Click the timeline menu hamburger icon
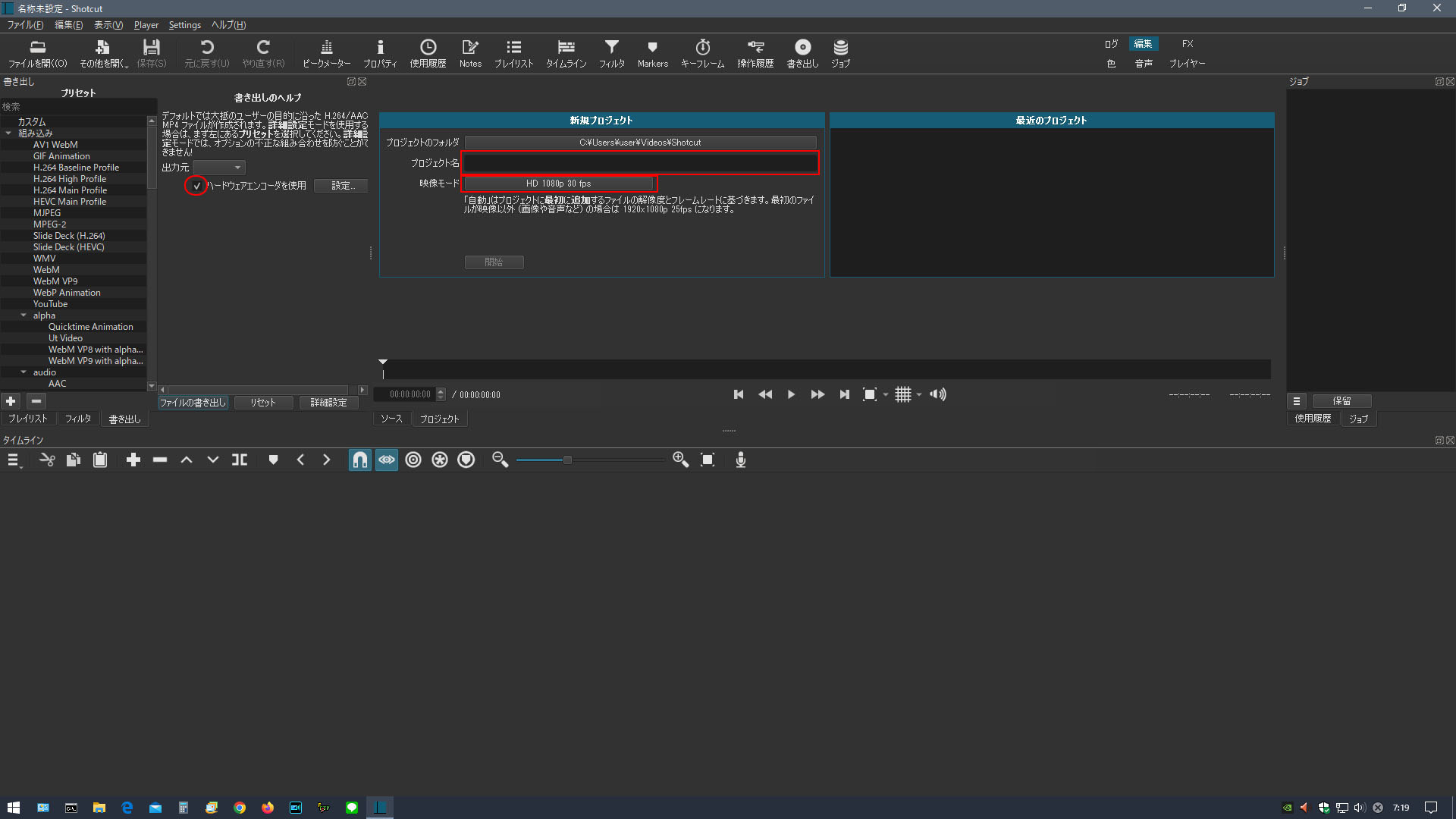Viewport: 1456px width, 819px height. point(13,460)
